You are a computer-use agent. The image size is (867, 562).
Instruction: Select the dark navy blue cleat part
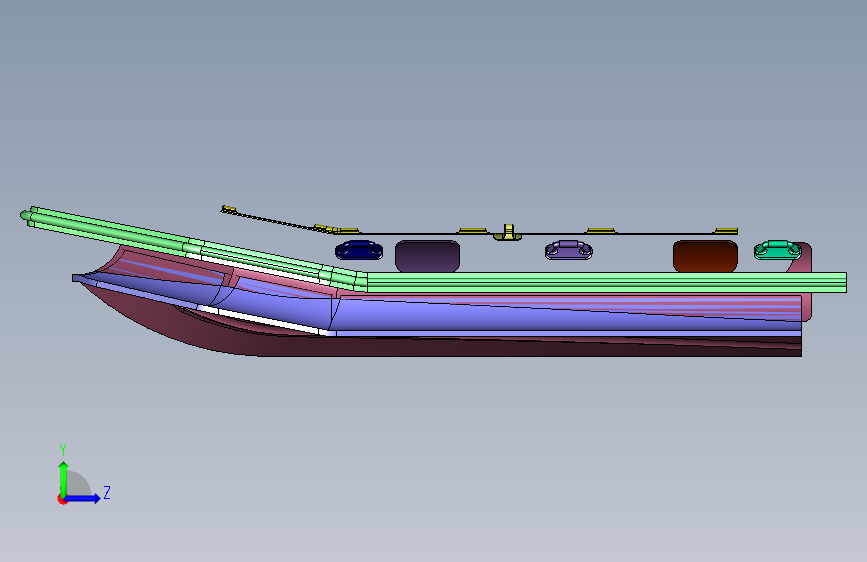359,250
